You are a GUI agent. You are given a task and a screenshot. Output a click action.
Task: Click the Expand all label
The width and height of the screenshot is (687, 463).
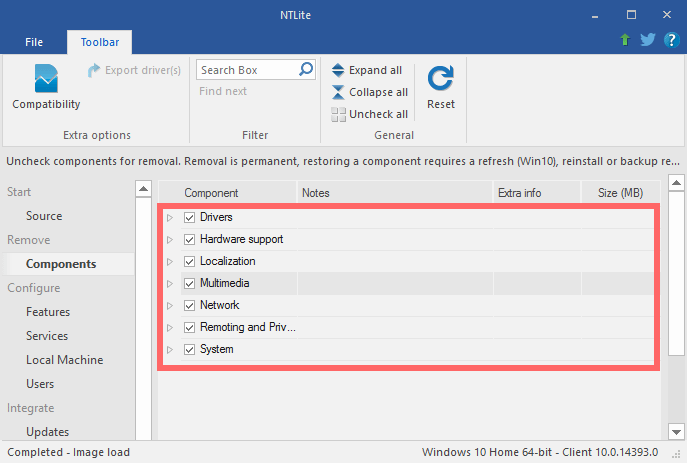coord(375,70)
